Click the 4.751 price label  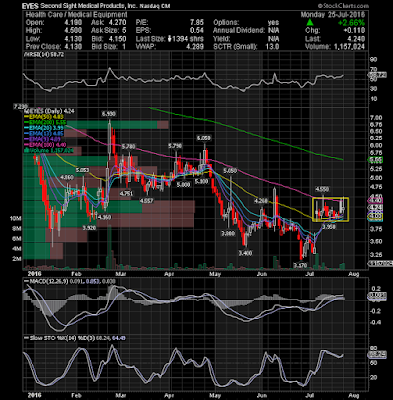click(x=126, y=193)
